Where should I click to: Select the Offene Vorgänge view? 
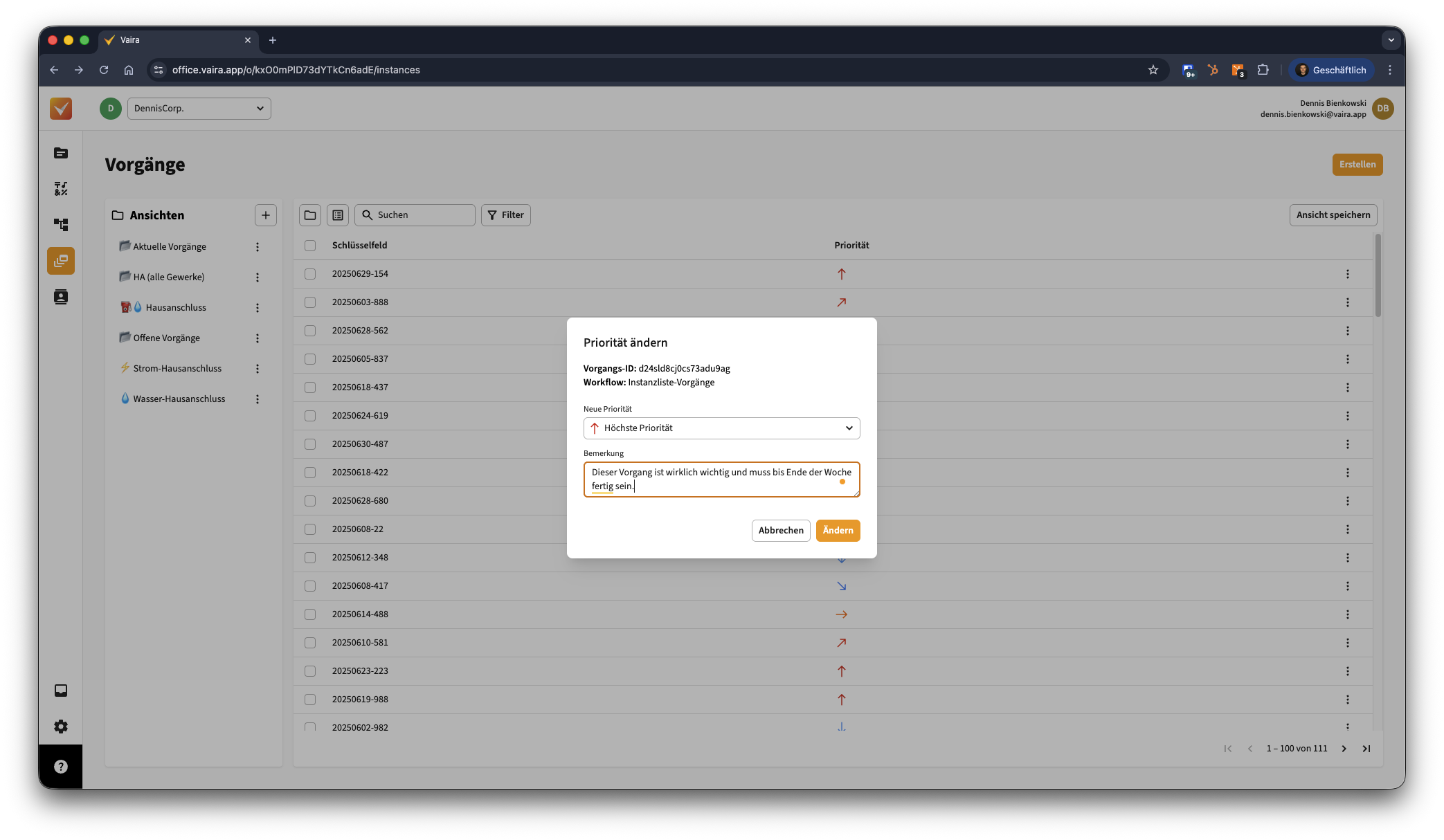(167, 338)
